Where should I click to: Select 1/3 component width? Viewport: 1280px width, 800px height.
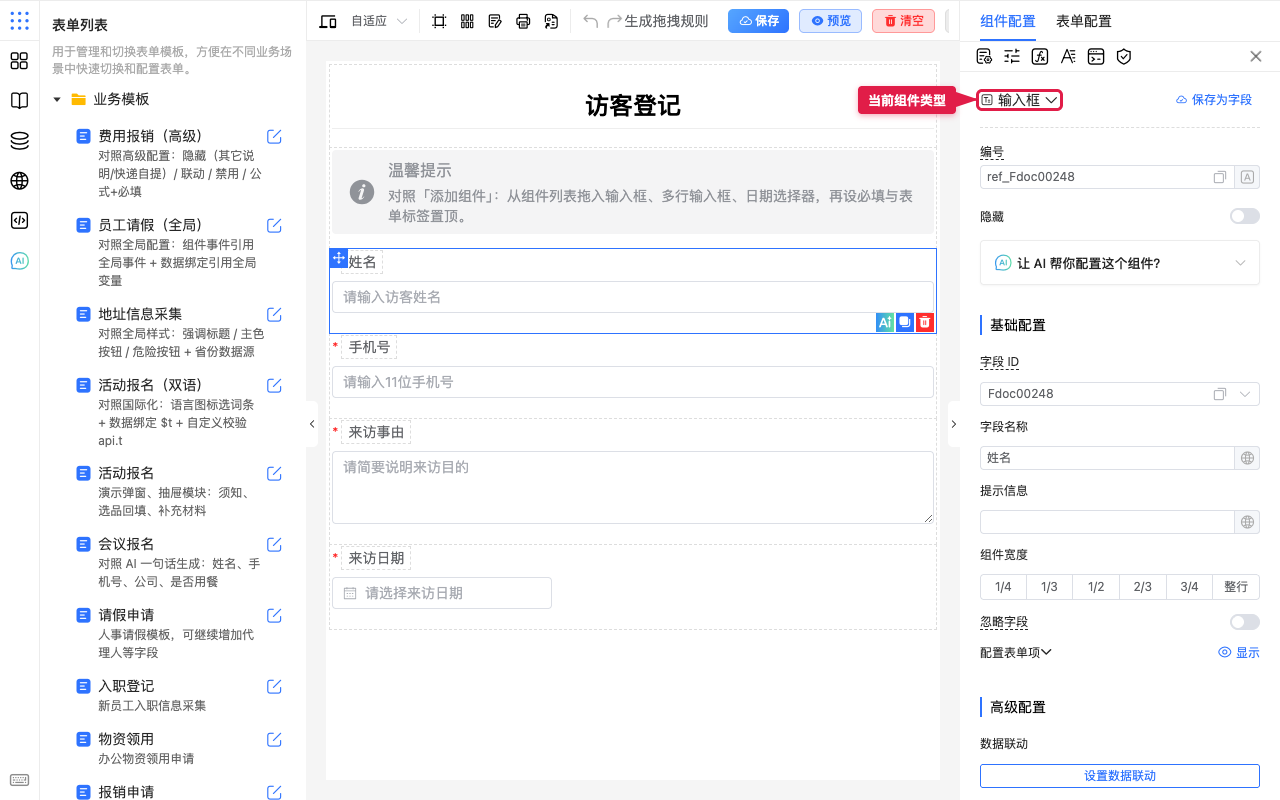(1049, 587)
